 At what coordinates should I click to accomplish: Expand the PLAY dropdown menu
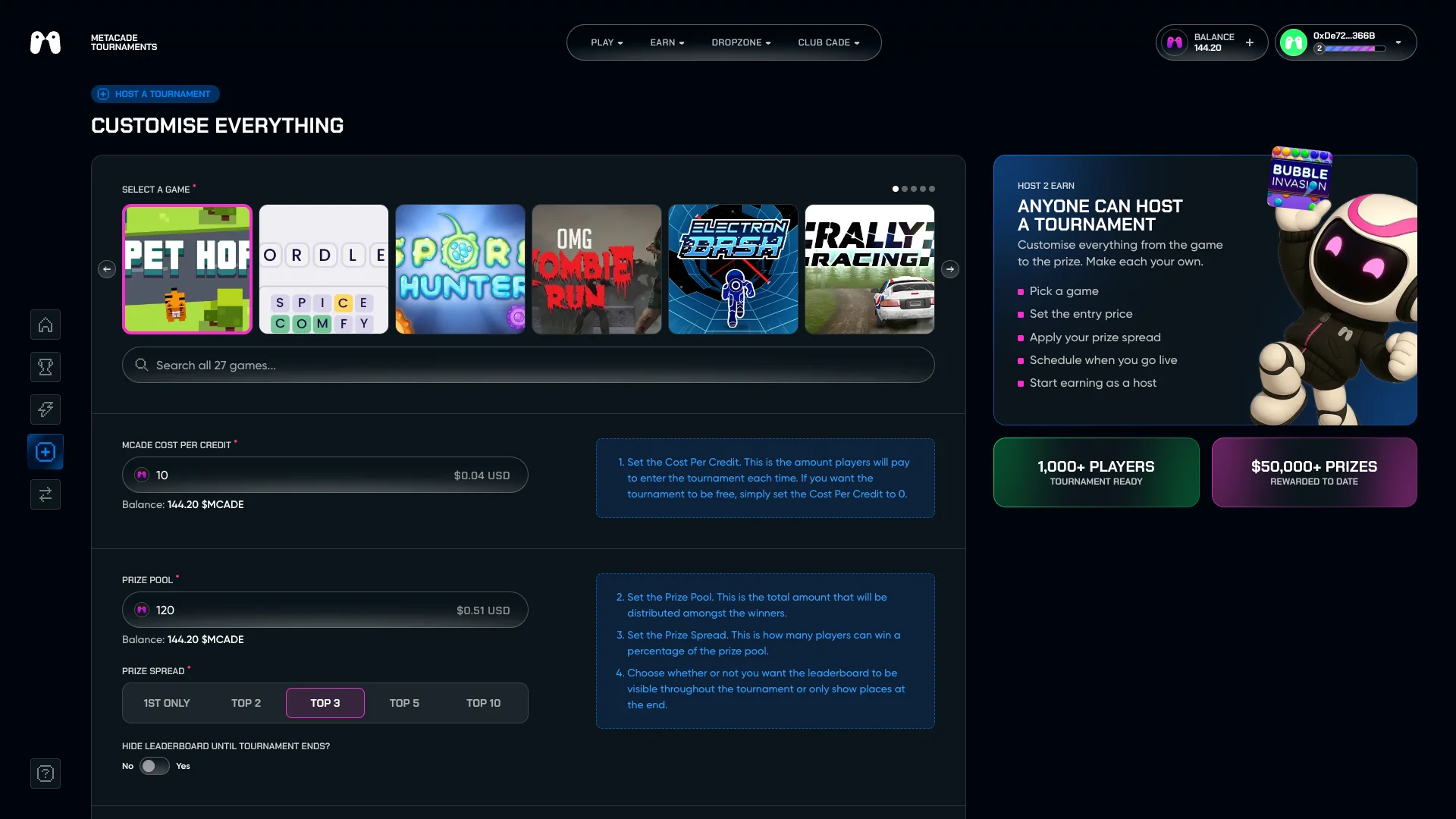pos(607,42)
